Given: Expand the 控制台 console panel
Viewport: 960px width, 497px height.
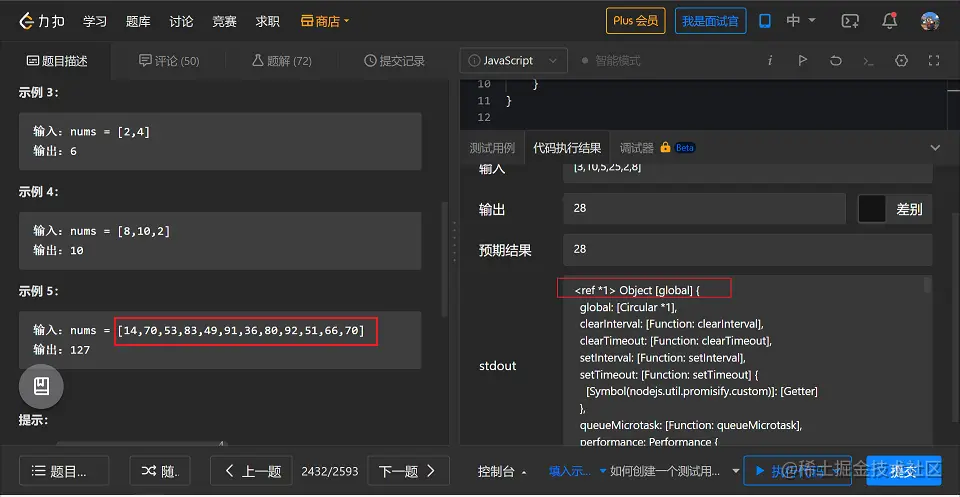Looking at the screenshot, I should click(x=502, y=471).
